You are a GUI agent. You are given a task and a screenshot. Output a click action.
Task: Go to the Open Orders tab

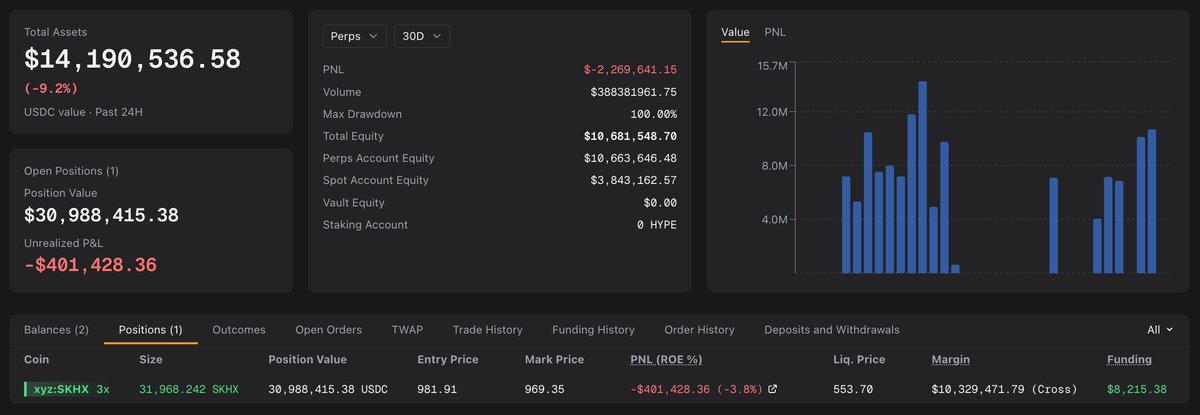328,329
